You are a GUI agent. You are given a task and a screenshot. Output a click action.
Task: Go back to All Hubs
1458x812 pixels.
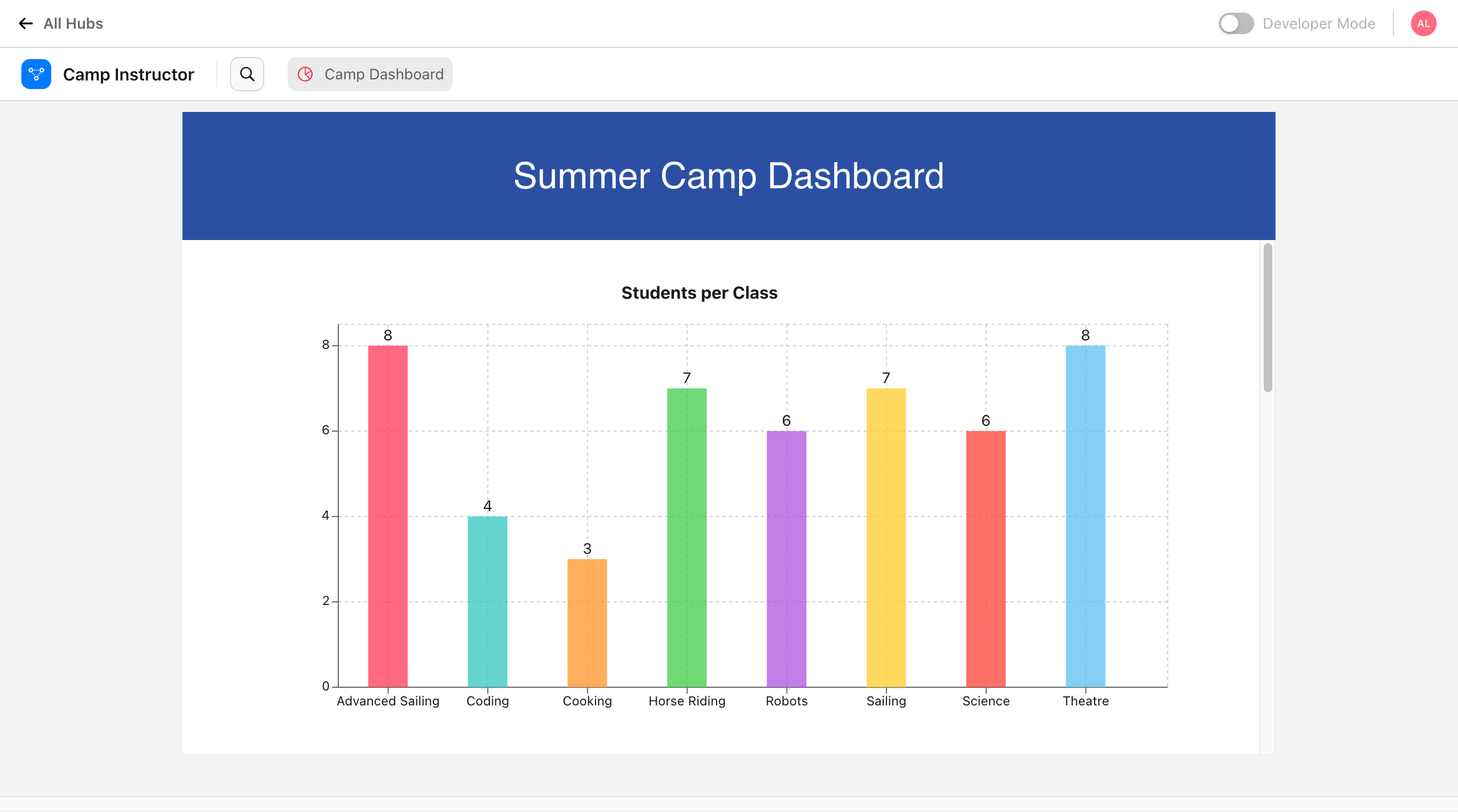click(x=73, y=23)
